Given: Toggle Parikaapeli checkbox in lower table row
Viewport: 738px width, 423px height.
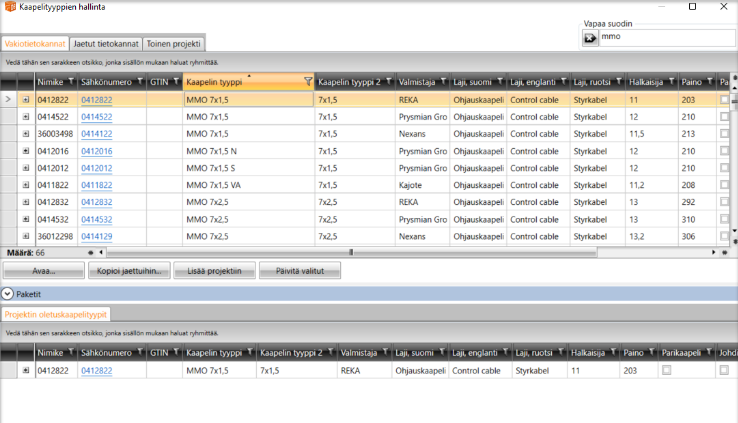Looking at the screenshot, I should tap(666, 370).
